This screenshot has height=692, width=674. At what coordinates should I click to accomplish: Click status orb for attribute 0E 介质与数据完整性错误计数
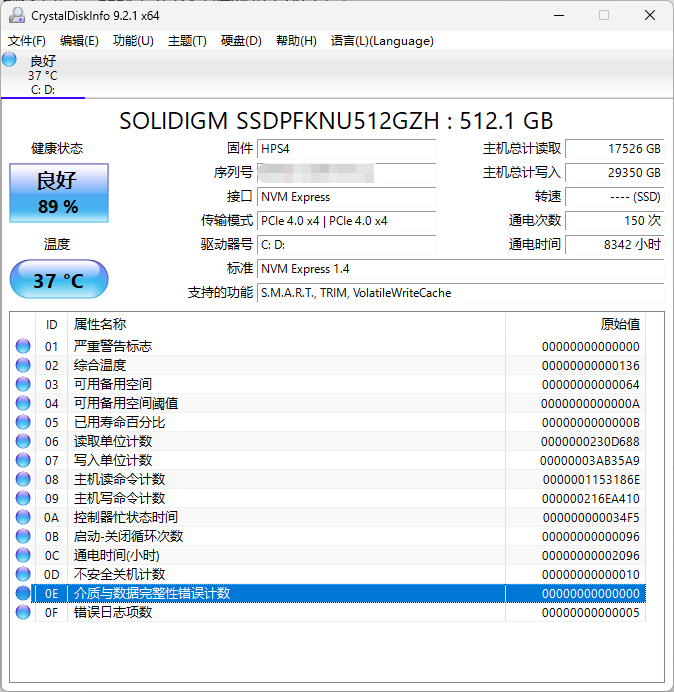click(x=23, y=593)
